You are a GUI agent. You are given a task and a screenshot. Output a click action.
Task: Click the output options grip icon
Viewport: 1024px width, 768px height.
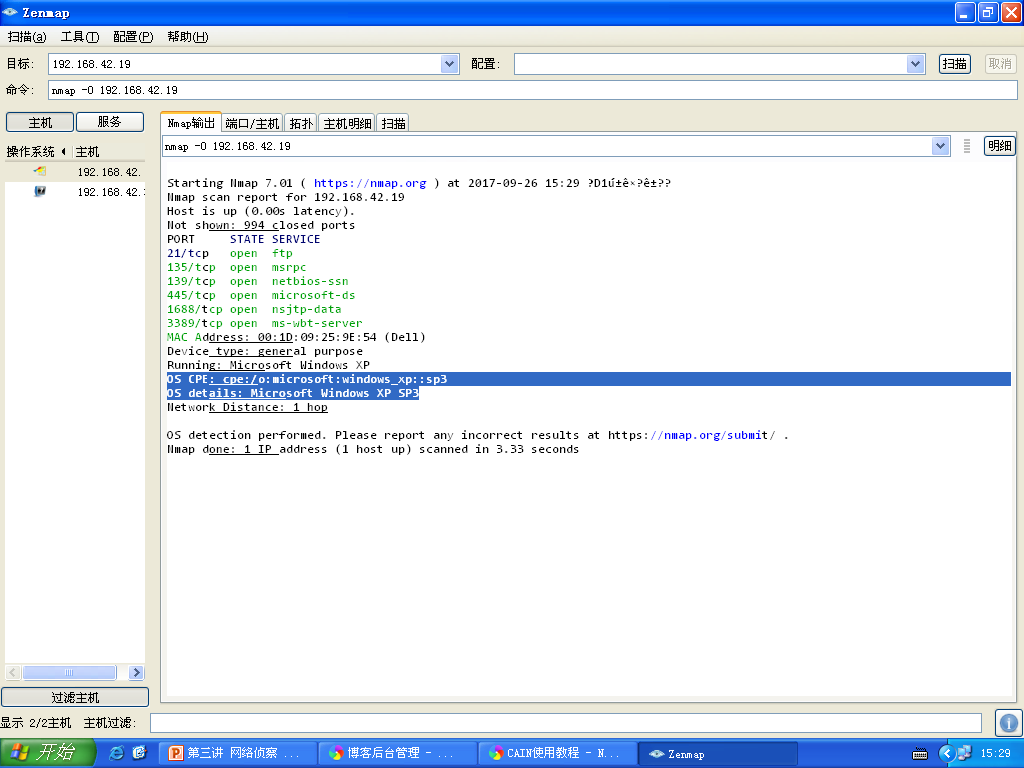point(967,146)
